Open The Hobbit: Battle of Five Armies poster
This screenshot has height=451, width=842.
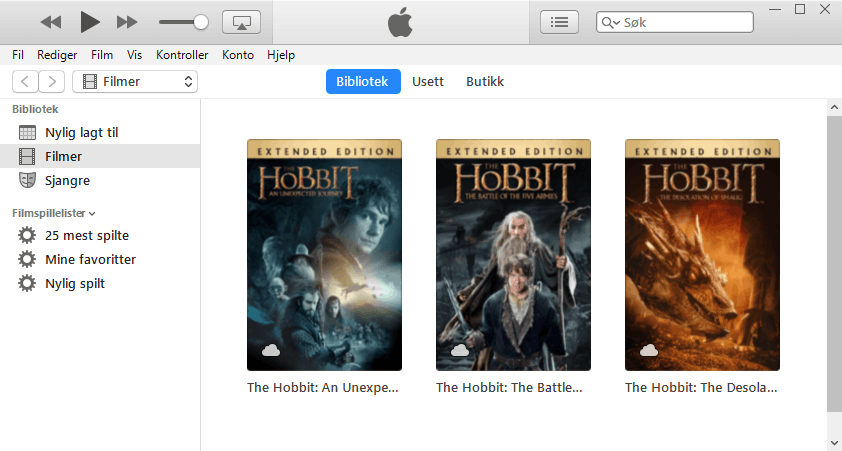[x=513, y=255]
